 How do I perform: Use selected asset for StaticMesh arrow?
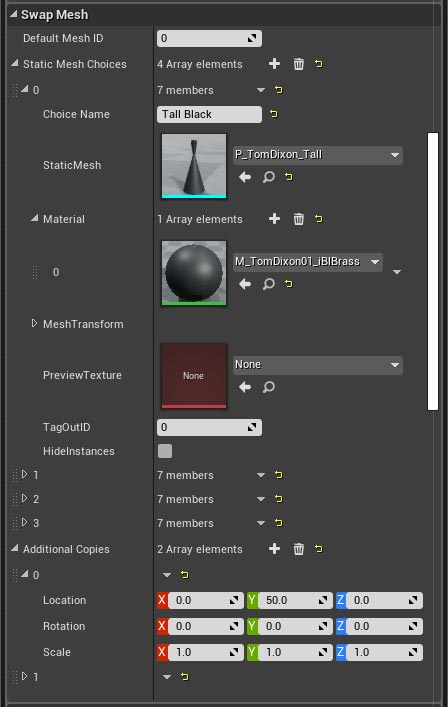pos(245,177)
